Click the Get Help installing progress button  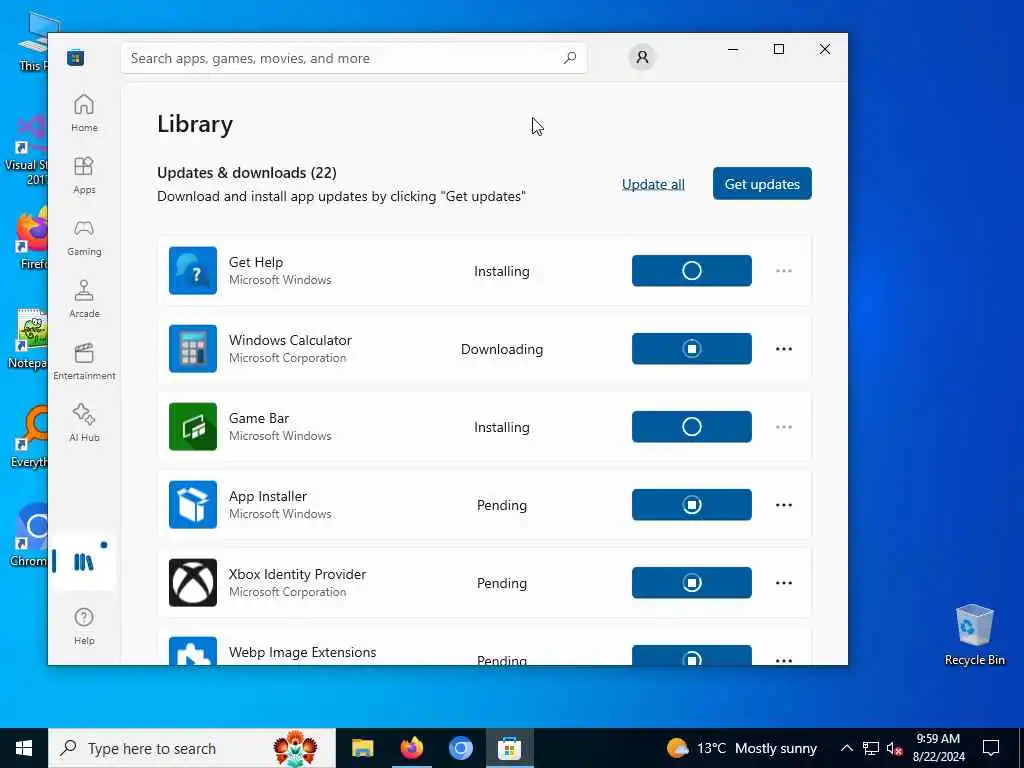click(692, 270)
